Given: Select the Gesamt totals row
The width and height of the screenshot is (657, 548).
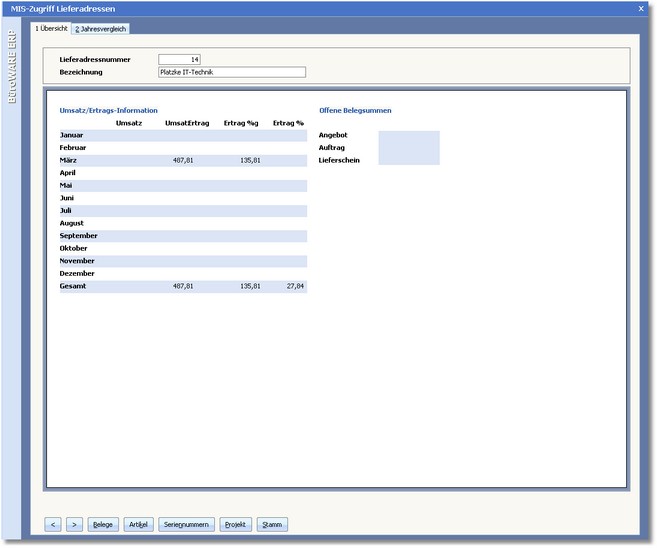Looking at the screenshot, I should [182, 286].
